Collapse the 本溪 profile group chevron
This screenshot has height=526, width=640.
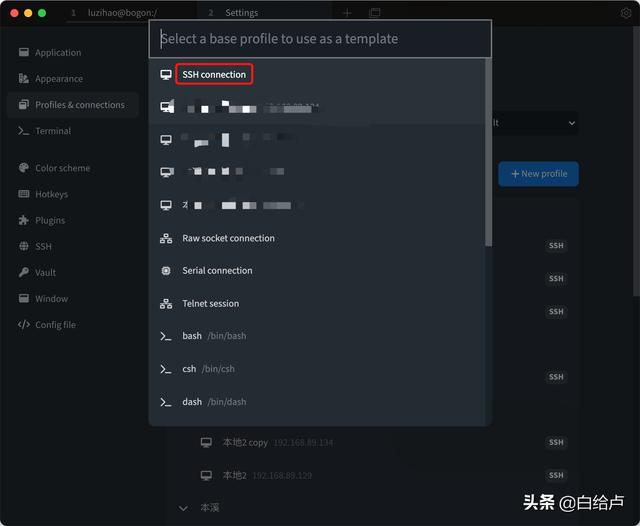click(183, 508)
